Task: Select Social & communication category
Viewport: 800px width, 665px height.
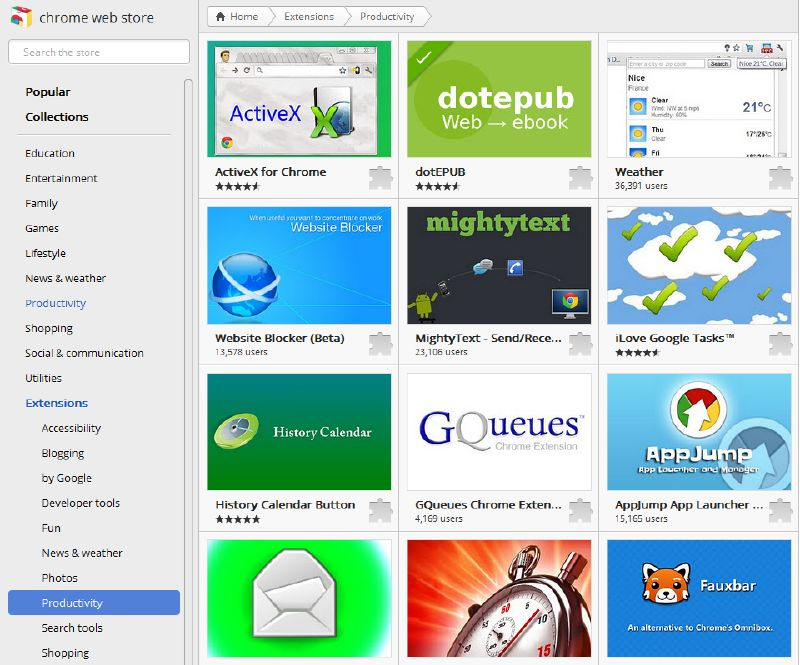Action: point(84,353)
